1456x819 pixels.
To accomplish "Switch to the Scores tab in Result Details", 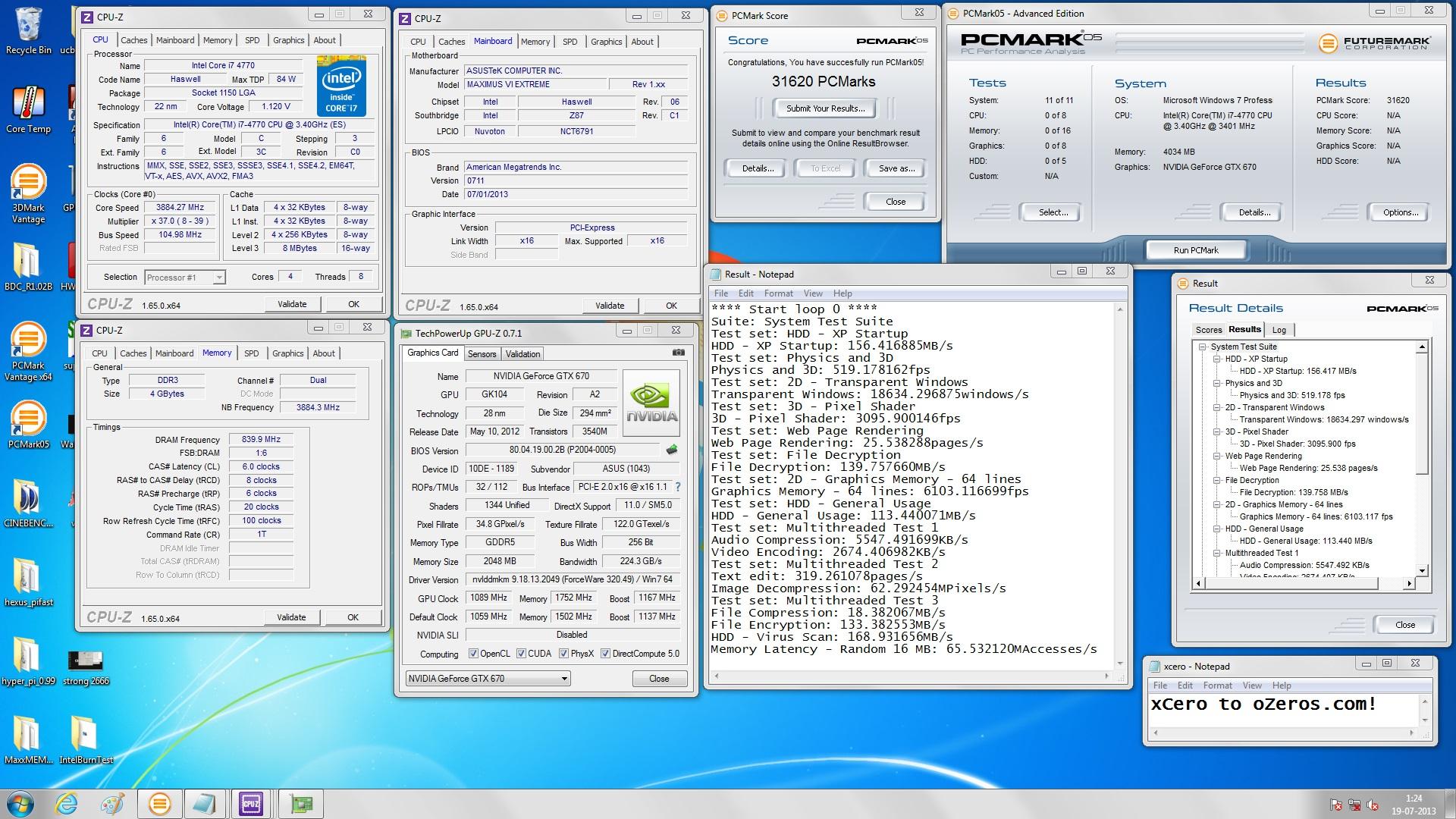I will click(1208, 330).
